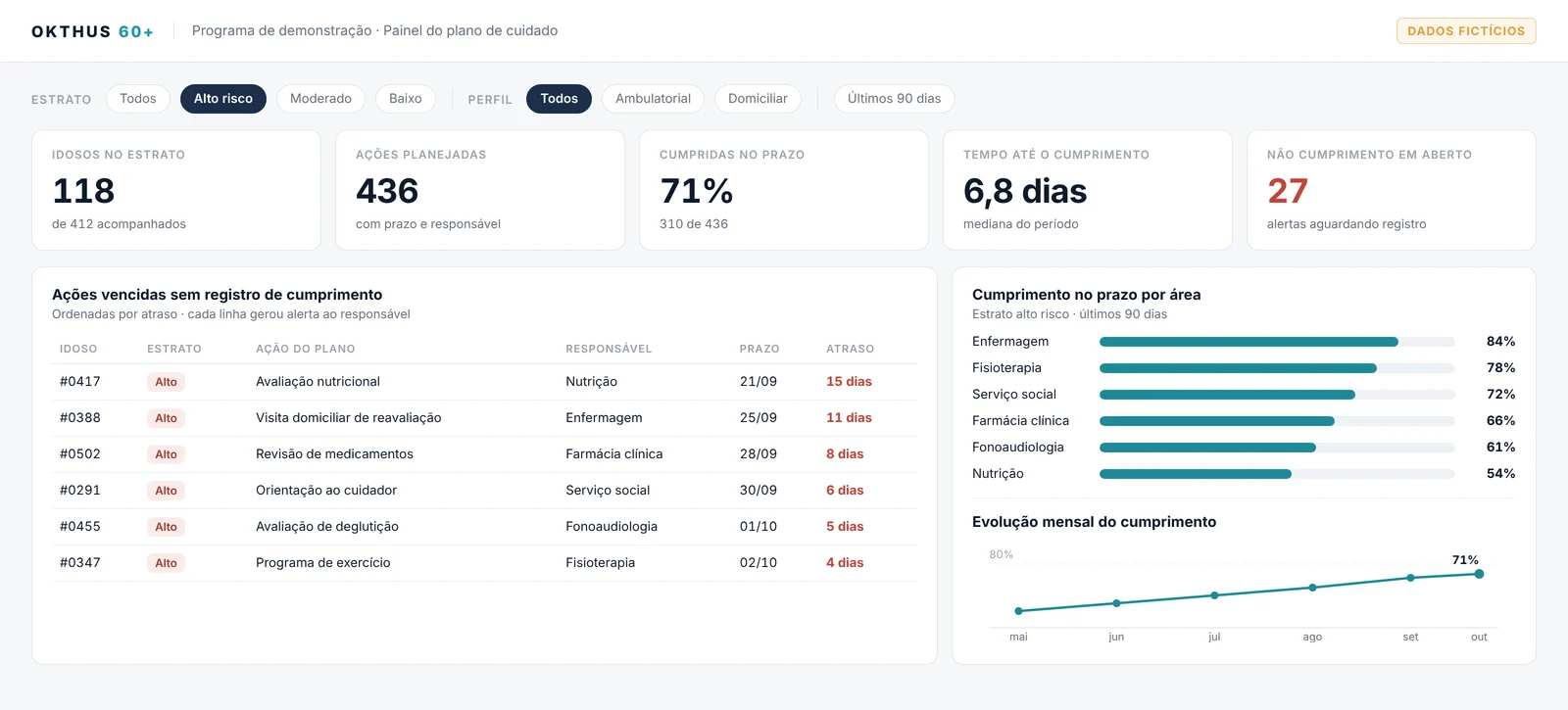This screenshot has height=710, width=1568.
Task: Click the Nutrição 54% progress bar
Action: [x=1277, y=474]
